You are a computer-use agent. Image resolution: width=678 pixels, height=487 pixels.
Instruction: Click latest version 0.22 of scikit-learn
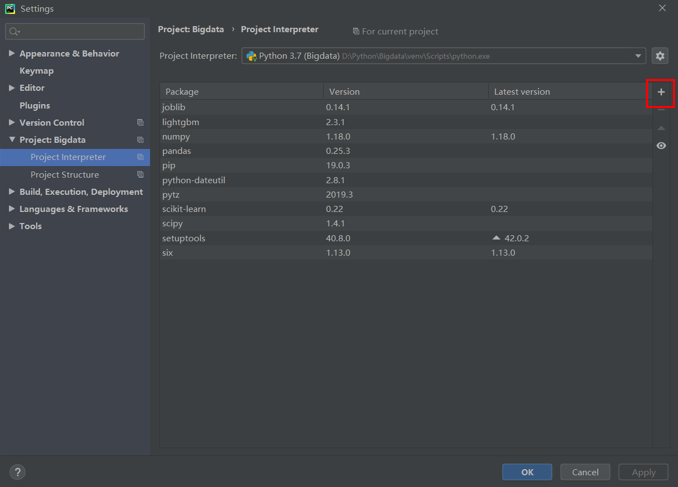coord(499,209)
